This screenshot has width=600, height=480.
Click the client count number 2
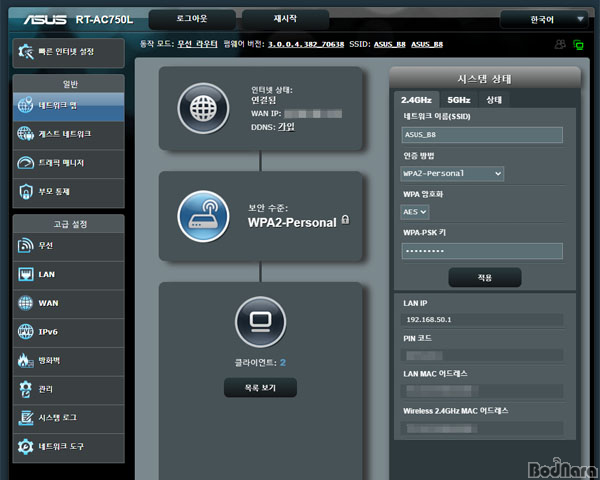[x=283, y=362]
